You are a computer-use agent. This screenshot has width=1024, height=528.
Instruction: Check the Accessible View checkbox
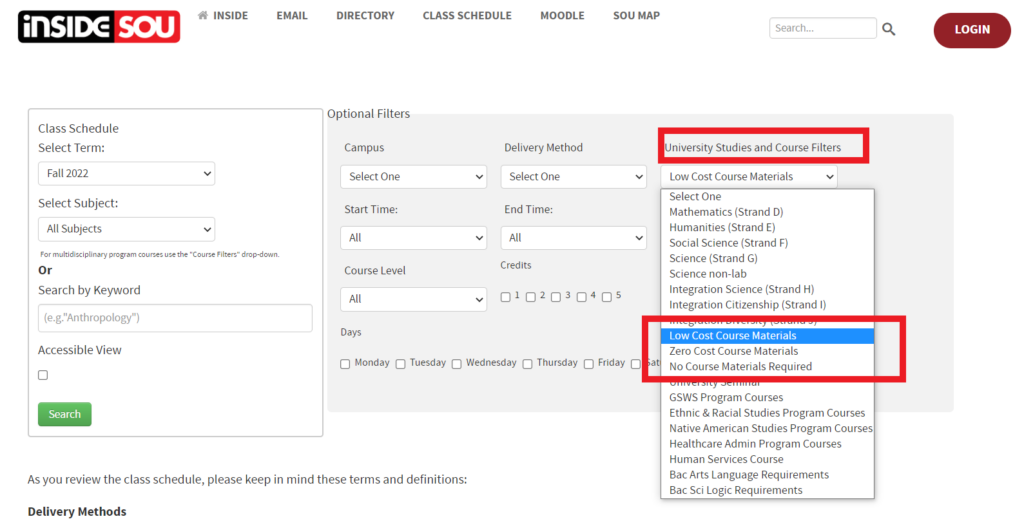(42, 375)
